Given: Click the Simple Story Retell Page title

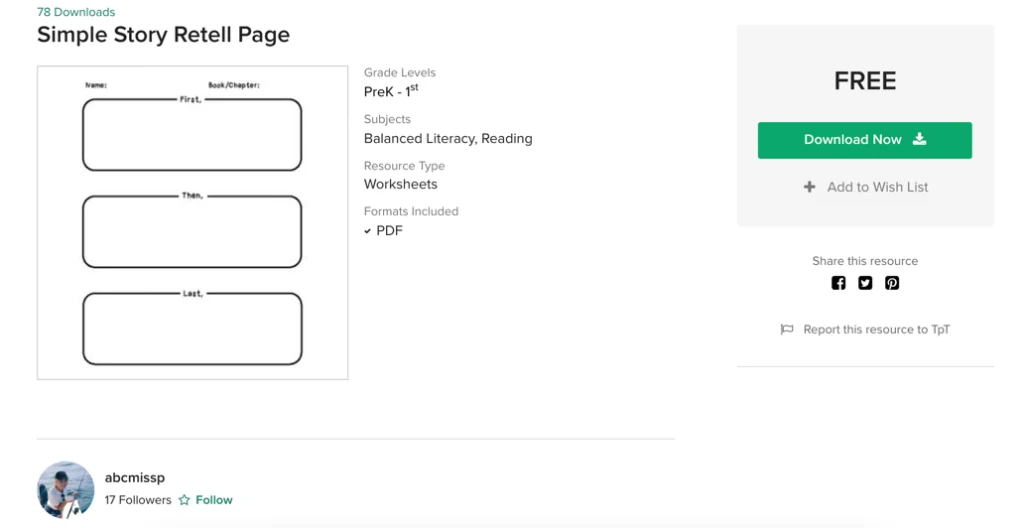Looking at the screenshot, I should [163, 35].
